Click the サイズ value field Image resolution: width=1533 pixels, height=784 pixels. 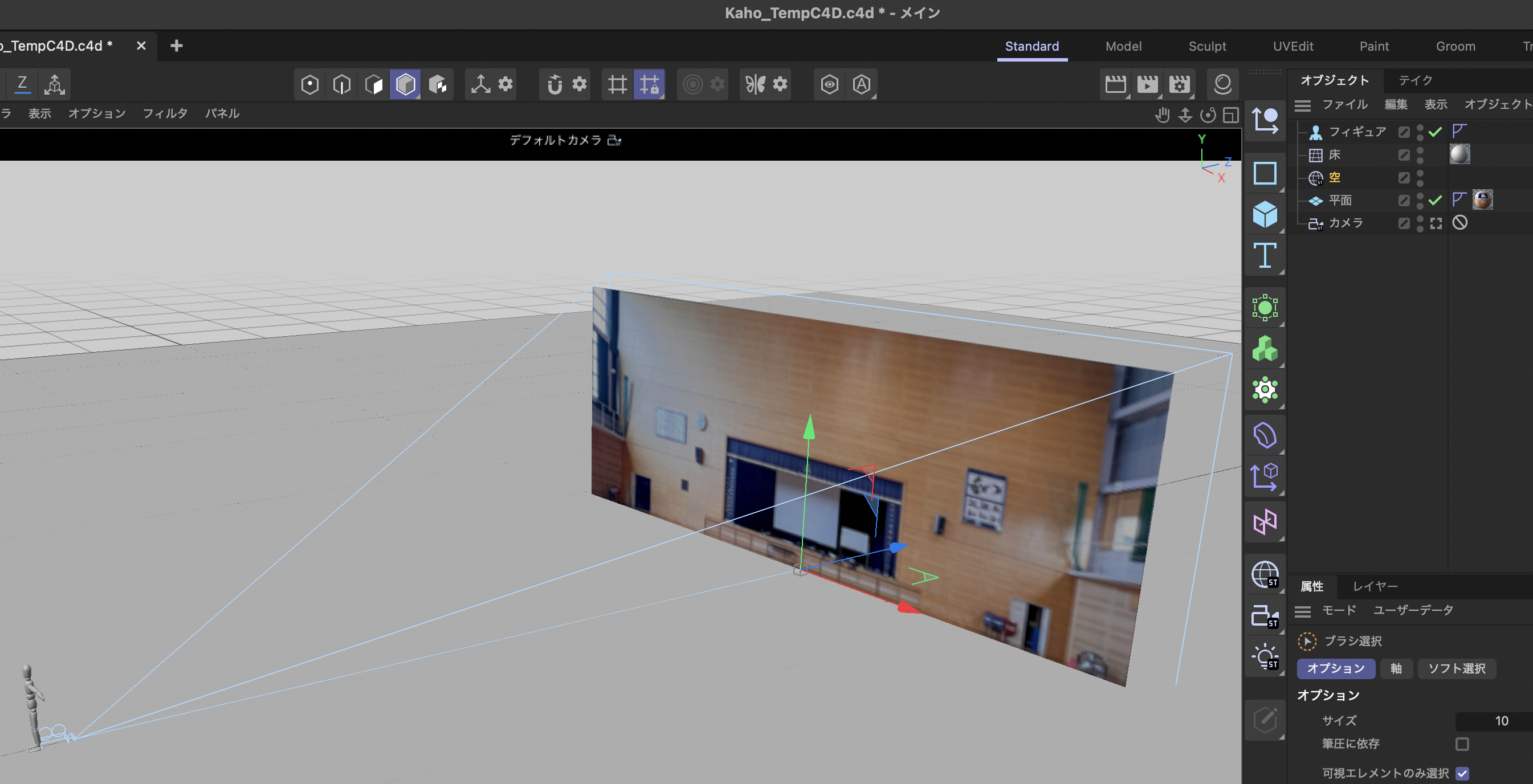click(x=1494, y=720)
